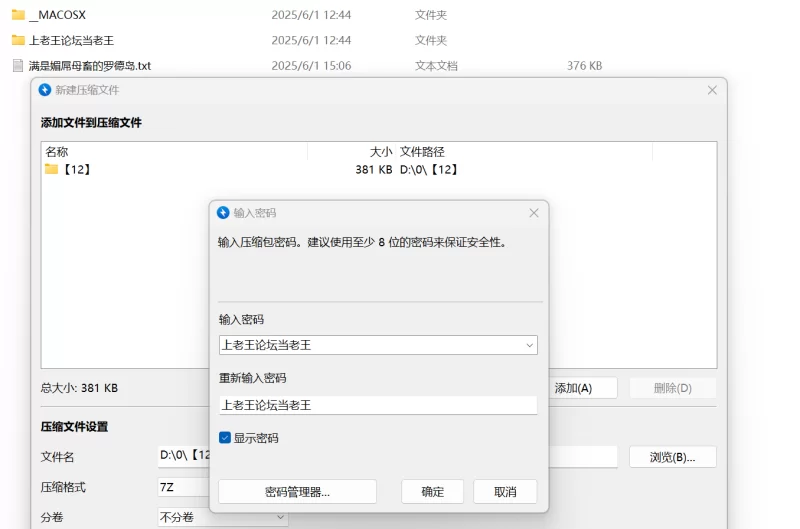Click the 重新输入密码 text field
The width and height of the screenshot is (800, 529).
tap(378, 405)
